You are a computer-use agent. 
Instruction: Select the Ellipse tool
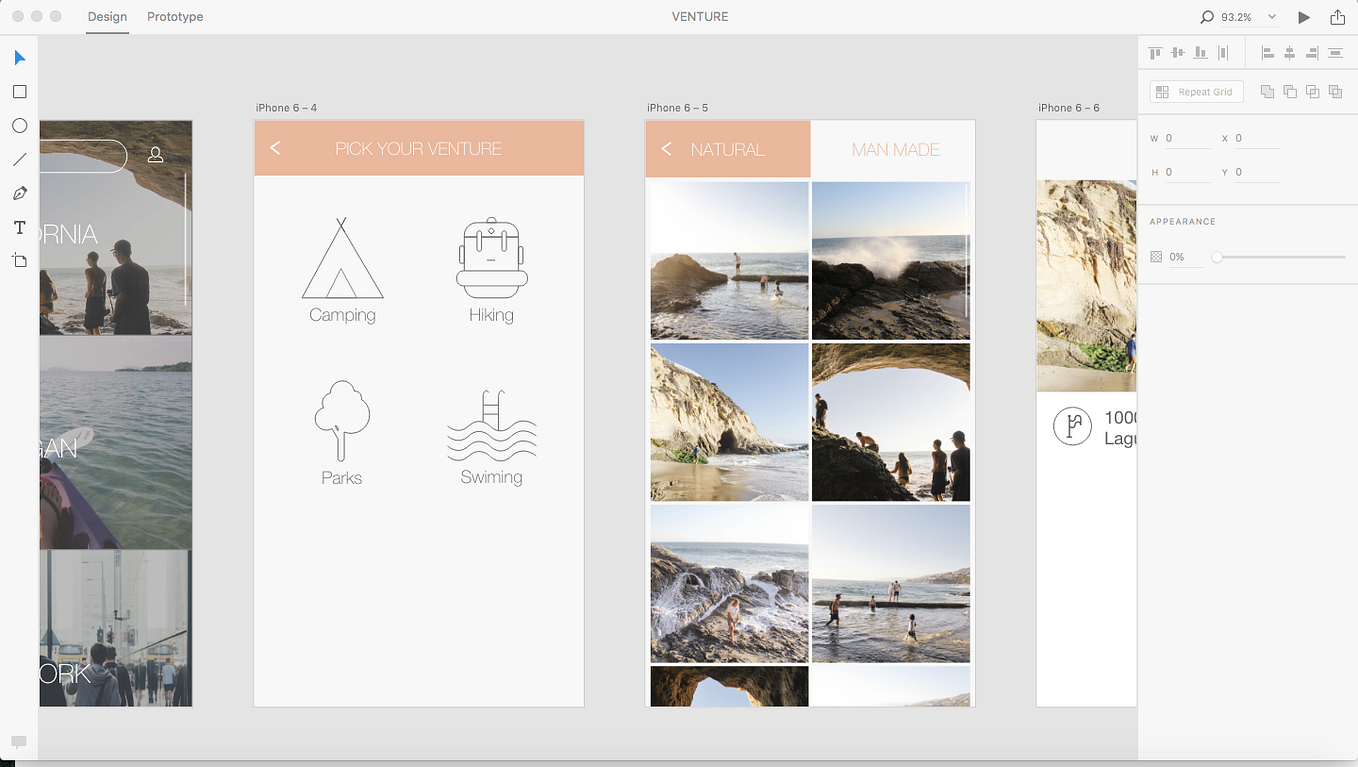click(19, 126)
